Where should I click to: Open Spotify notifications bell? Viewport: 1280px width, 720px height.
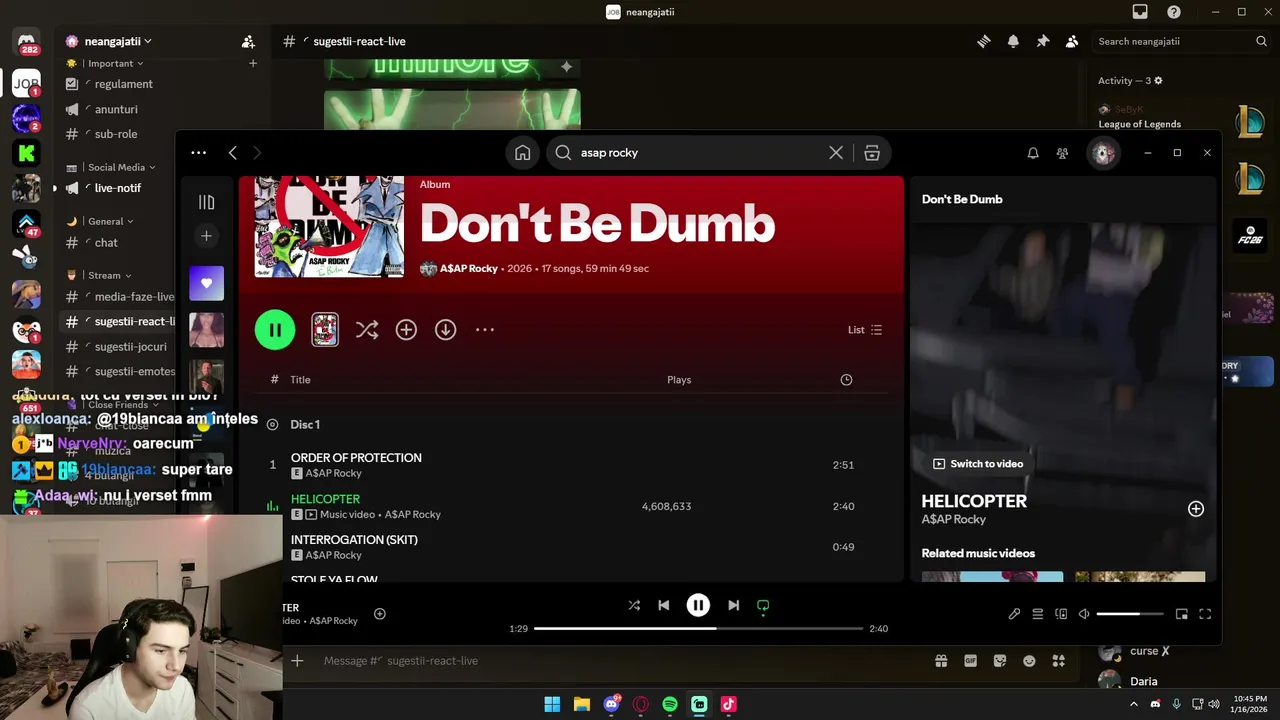pyautogui.click(x=1033, y=153)
